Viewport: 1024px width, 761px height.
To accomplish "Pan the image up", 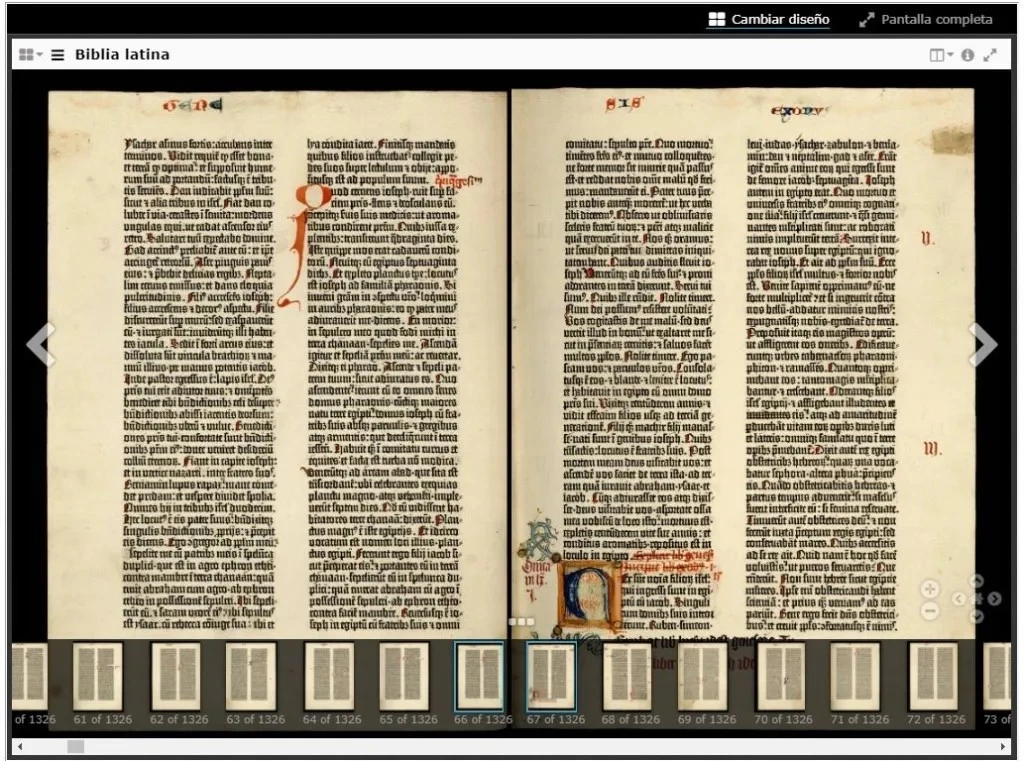I will pos(976,581).
